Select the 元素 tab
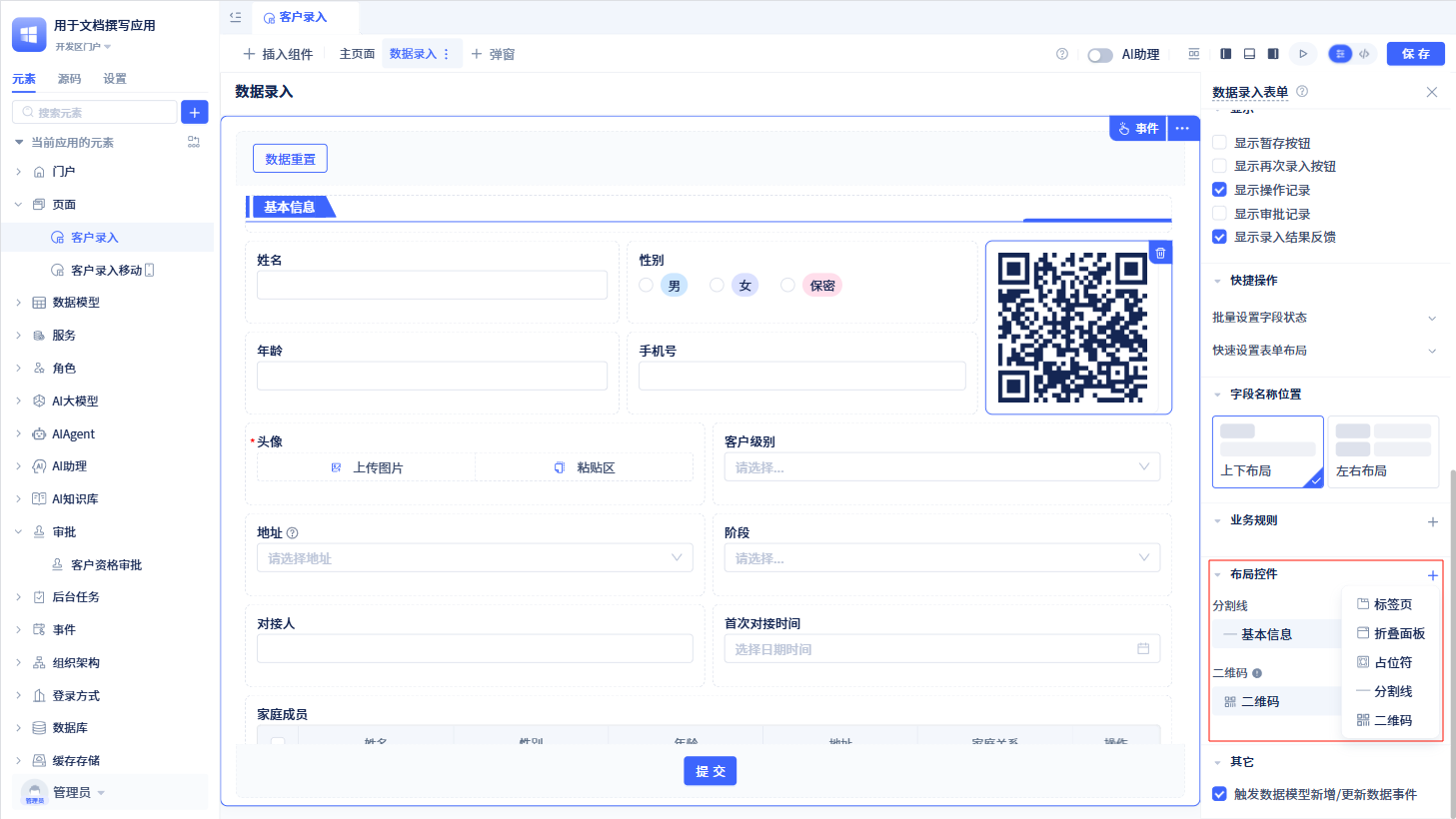Screen dimensions: 1456x819 click(x=24, y=79)
